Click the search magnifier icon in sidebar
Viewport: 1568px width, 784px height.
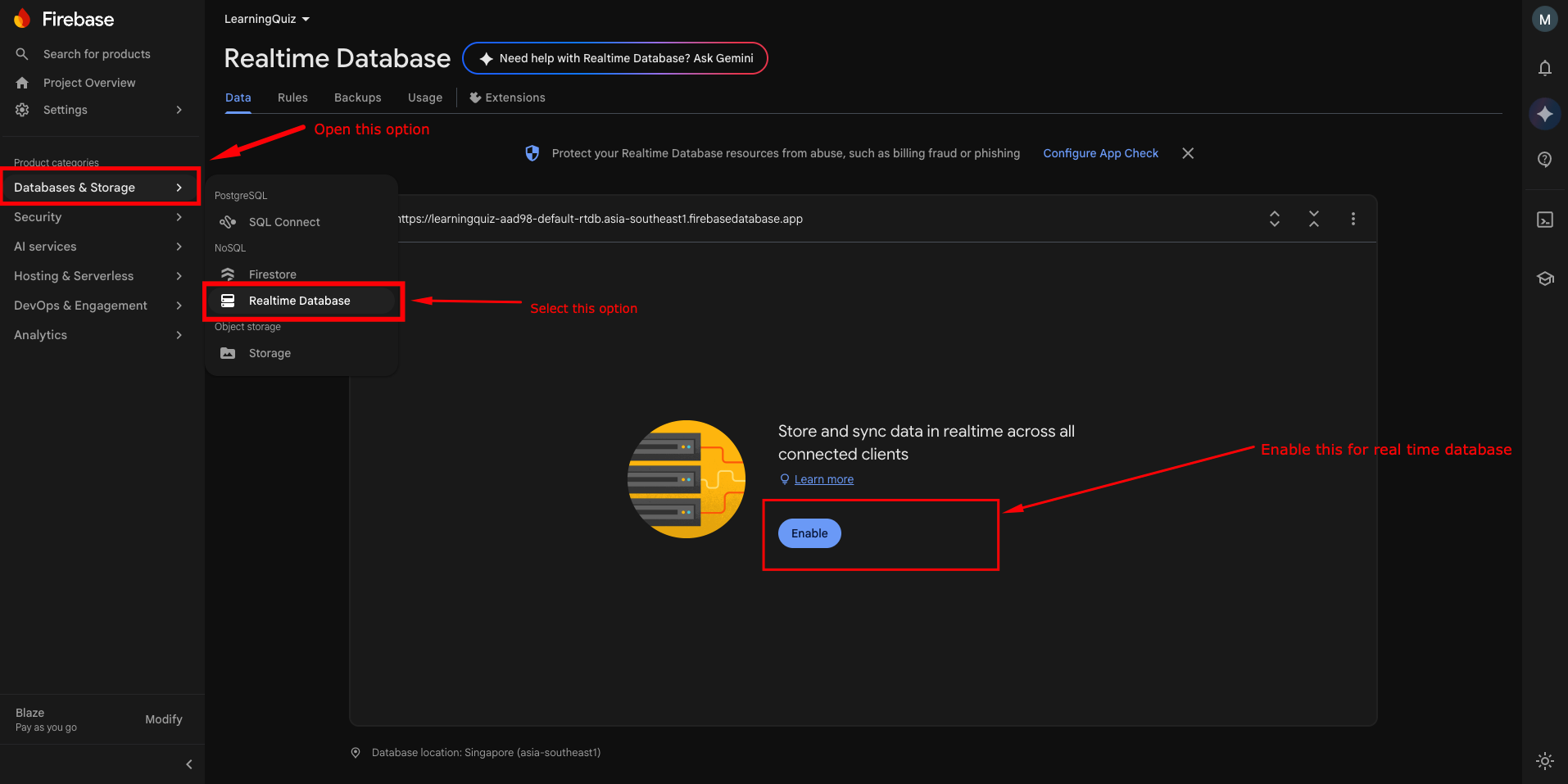[x=22, y=54]
